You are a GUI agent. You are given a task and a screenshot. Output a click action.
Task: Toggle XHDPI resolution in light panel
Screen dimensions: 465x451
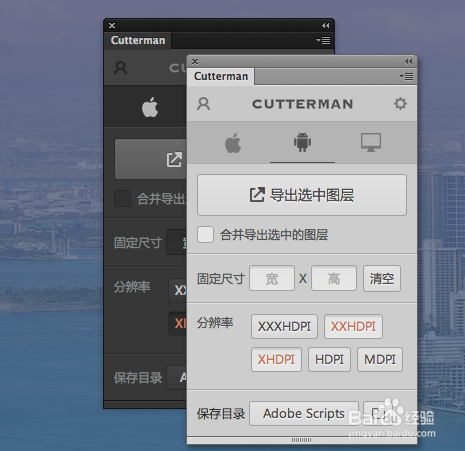coord(276,359)
